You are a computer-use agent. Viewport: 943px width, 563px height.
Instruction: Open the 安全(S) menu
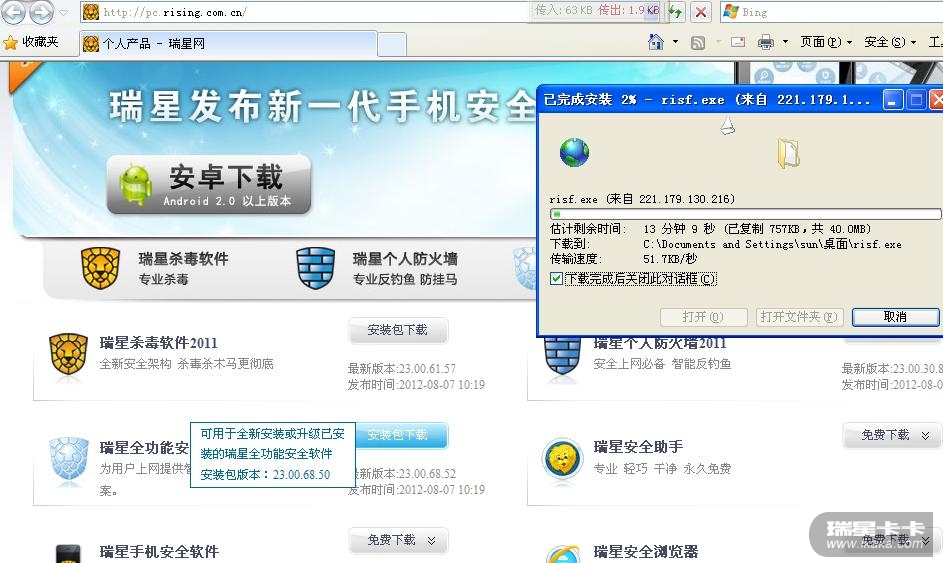890,42
